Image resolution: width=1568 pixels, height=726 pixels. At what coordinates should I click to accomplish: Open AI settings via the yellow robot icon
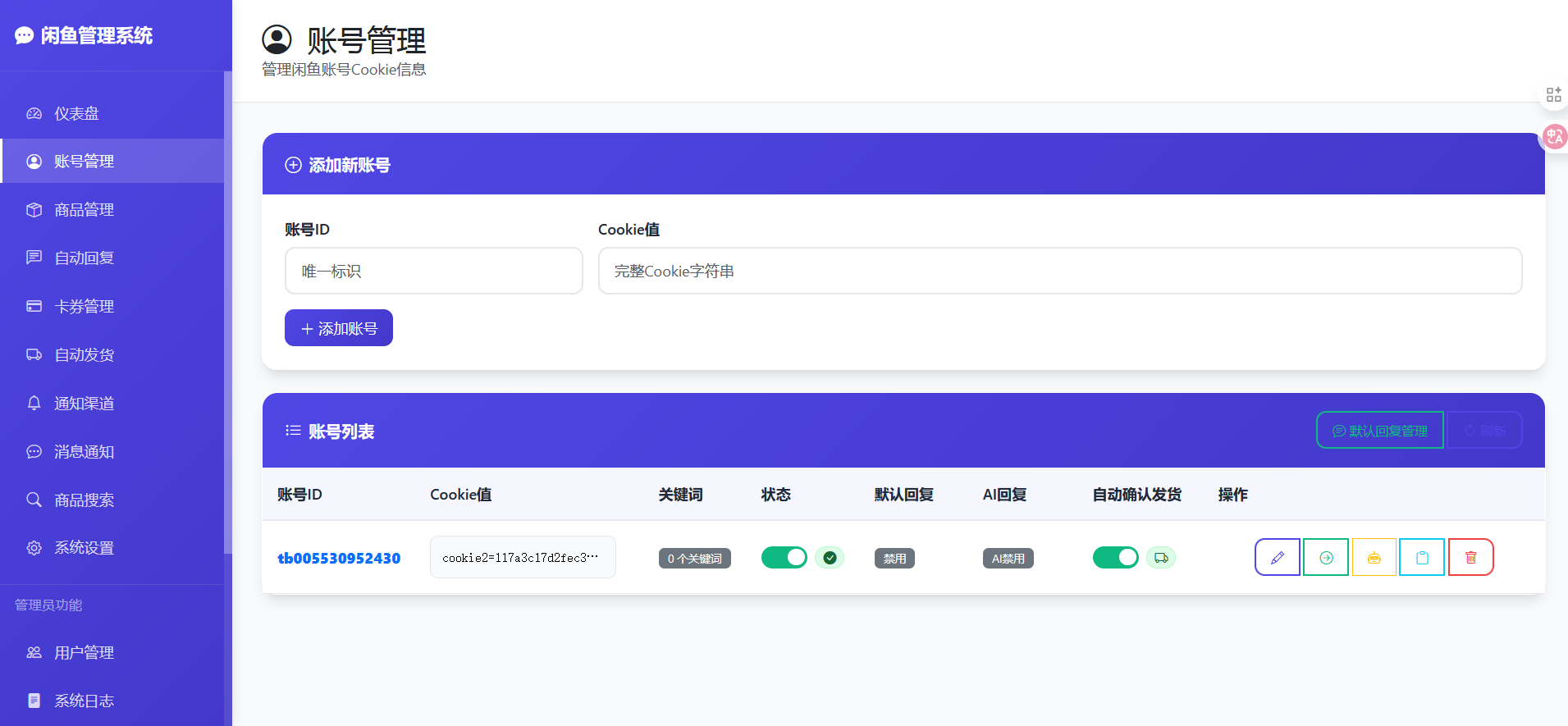tap(1374, 558)
